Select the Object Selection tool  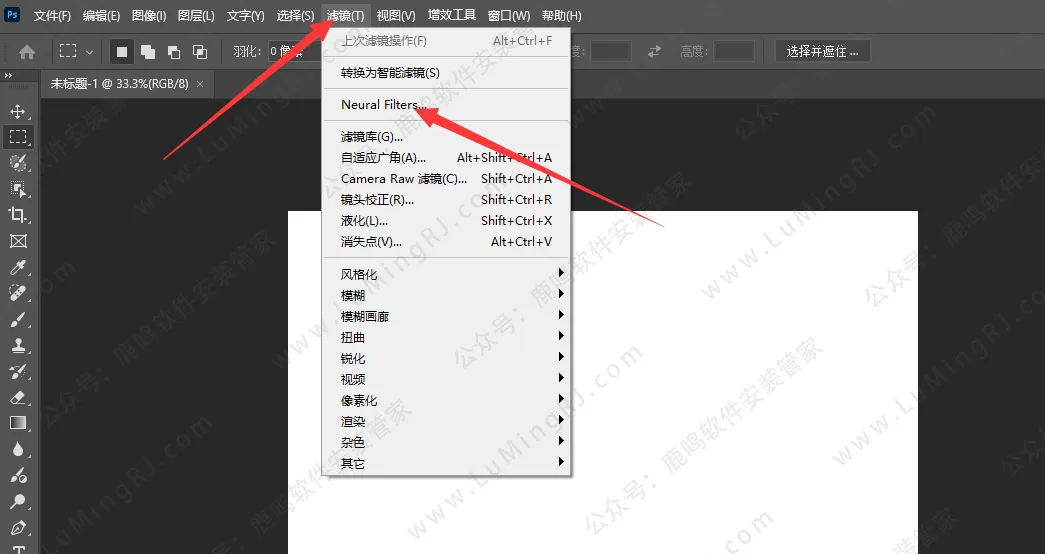click(x=18, y=189)
